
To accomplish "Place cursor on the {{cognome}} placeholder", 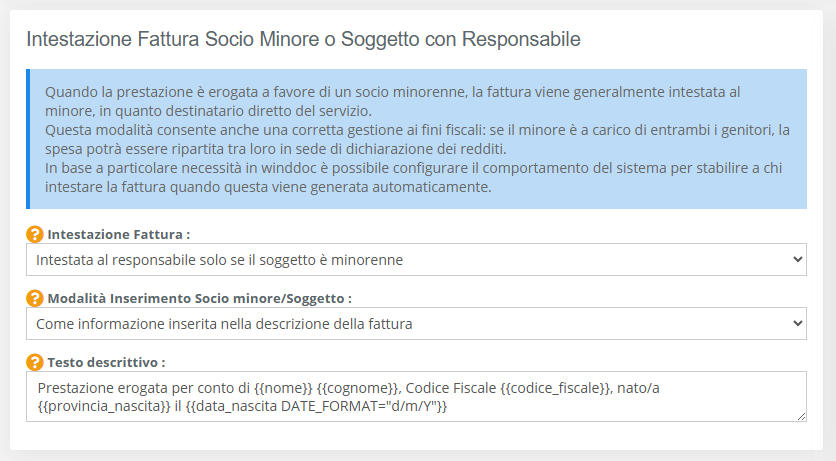I will (x=358, y=387).
